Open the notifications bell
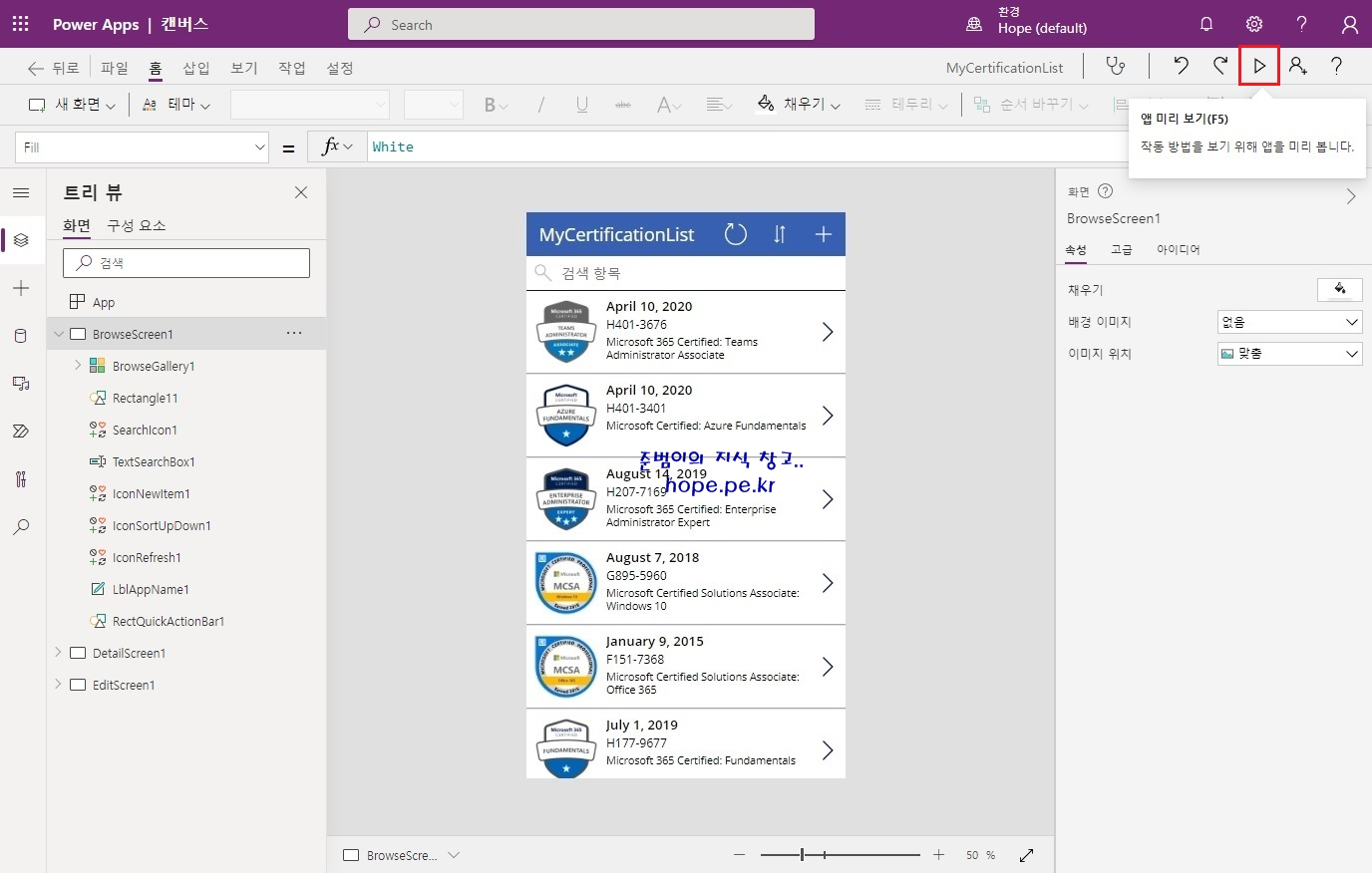 coord(1206,24)
